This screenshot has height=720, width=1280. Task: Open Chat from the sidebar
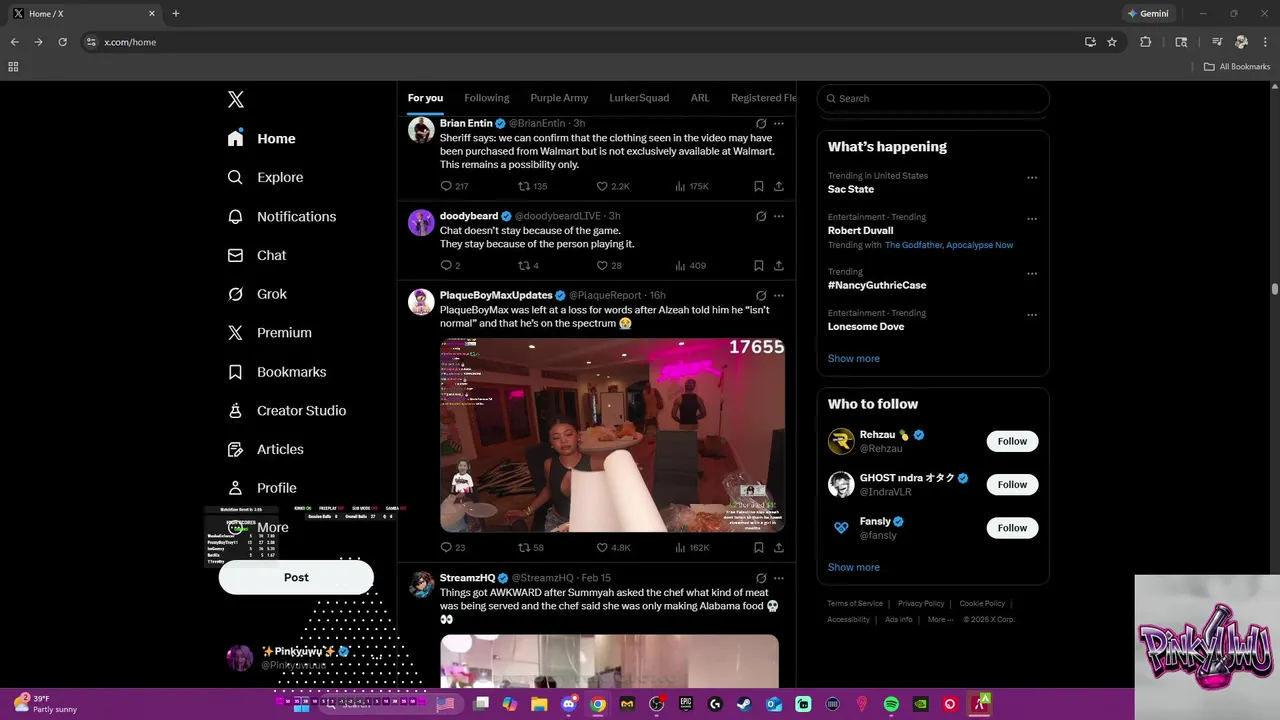click(x=257, y=255)
